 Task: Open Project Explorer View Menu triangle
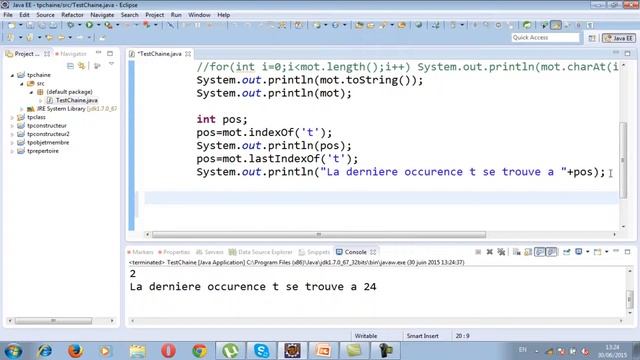(111, 64)
